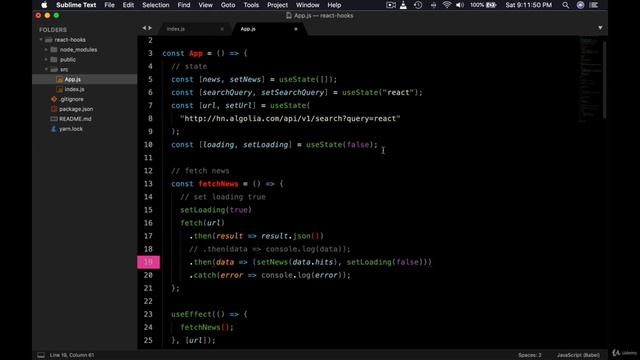Open the Apple menu
The width and height of the screenshot is (640, 360).
coord(44,5)
